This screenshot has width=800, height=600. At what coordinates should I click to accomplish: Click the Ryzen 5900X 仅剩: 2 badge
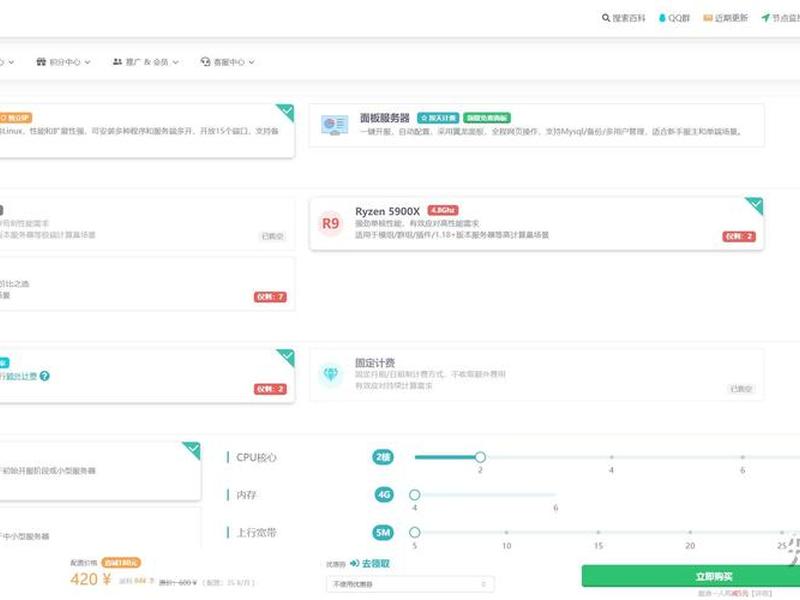(739, 237)
